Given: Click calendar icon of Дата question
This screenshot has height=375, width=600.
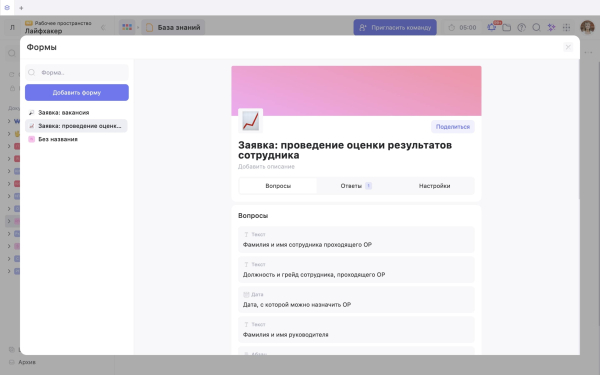Looking at the screenshot, I should [246, 294].
